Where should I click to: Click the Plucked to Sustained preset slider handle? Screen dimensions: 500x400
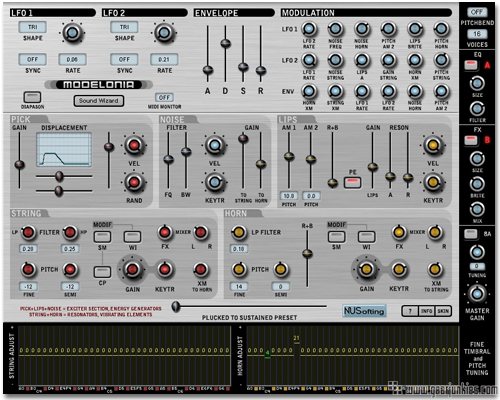pos(176,306)
